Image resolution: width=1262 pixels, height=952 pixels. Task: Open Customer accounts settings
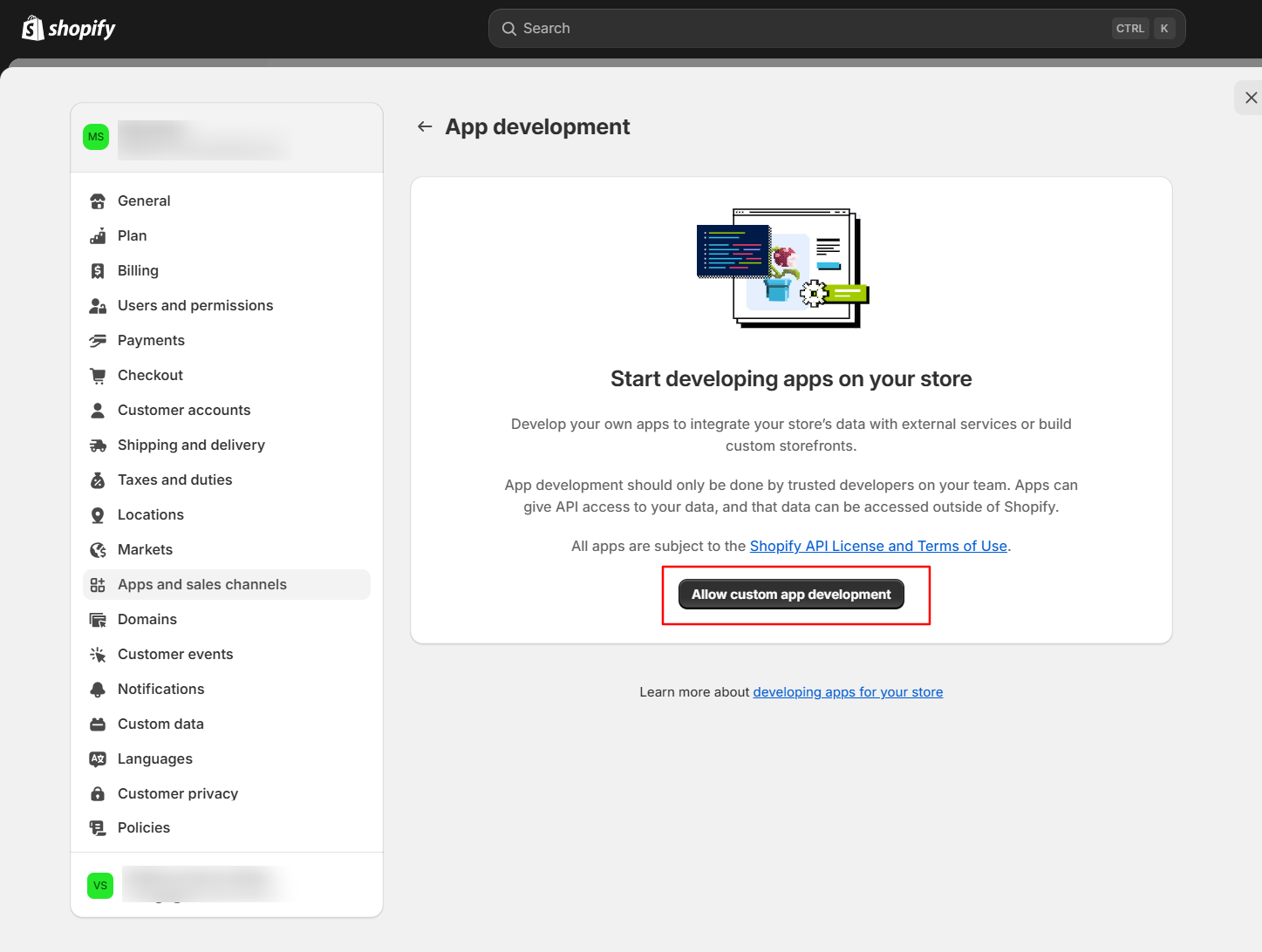click(x=227, y=410)
